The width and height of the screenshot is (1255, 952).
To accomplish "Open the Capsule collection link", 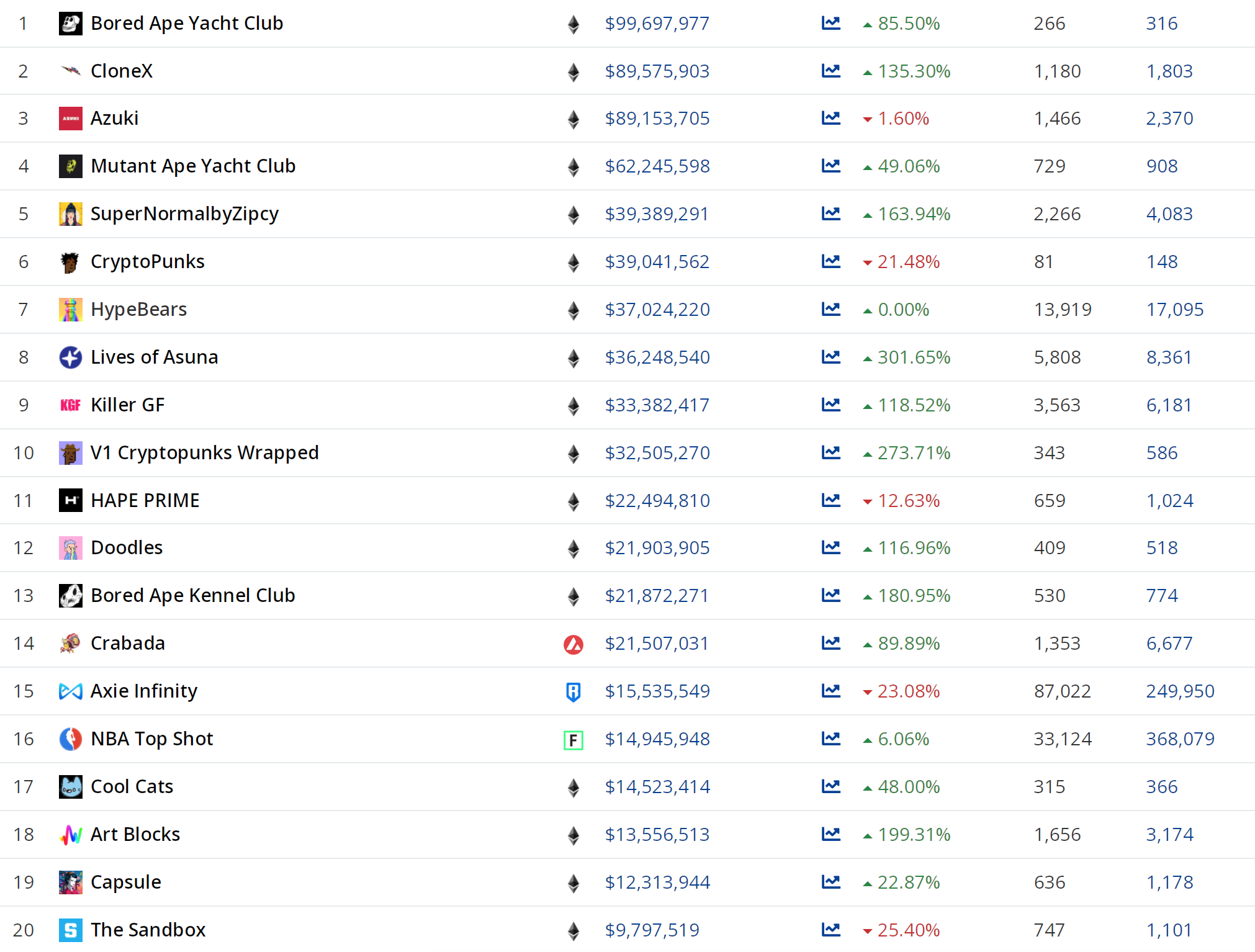I will point(125,882).
